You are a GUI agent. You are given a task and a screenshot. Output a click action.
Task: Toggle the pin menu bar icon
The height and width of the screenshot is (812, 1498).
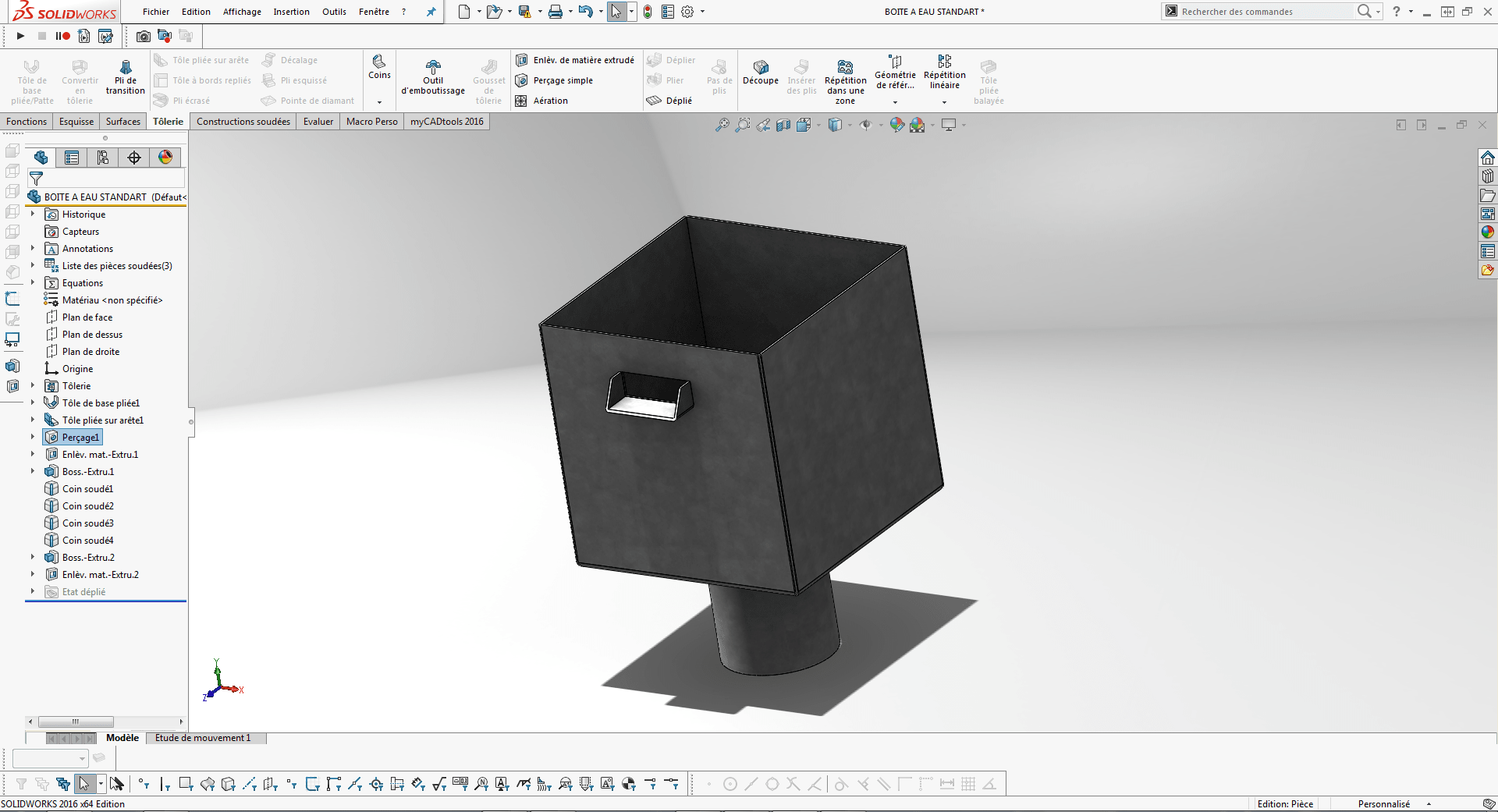(x=431, y=12)
